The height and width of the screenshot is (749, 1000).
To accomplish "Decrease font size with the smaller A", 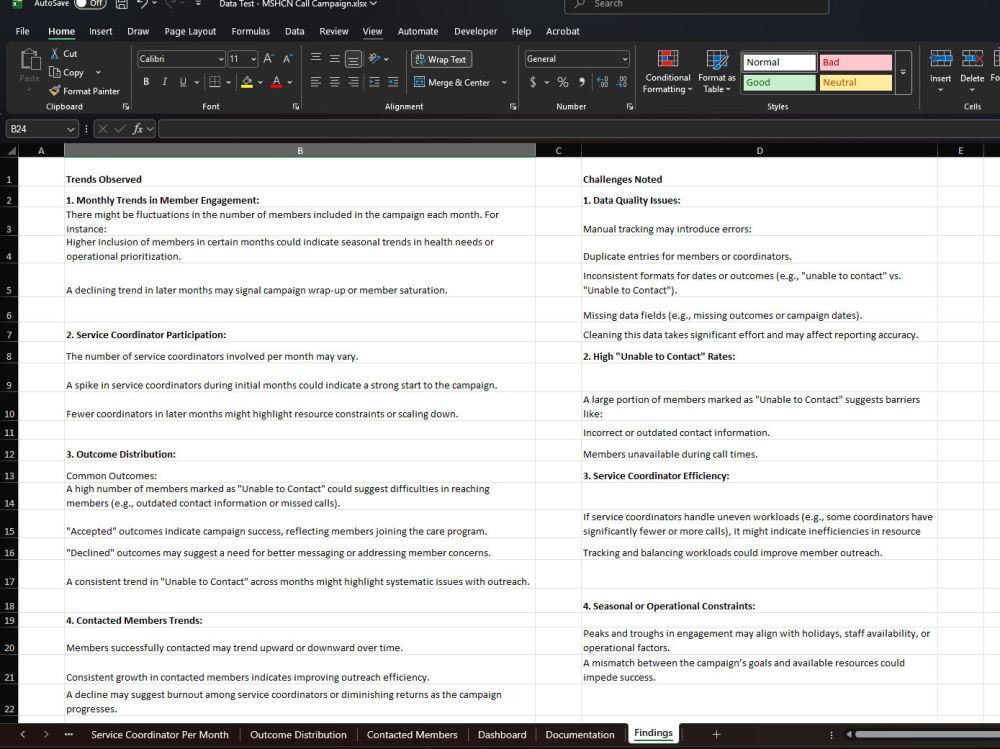I will pyautogui.click(x=288, y=59).
